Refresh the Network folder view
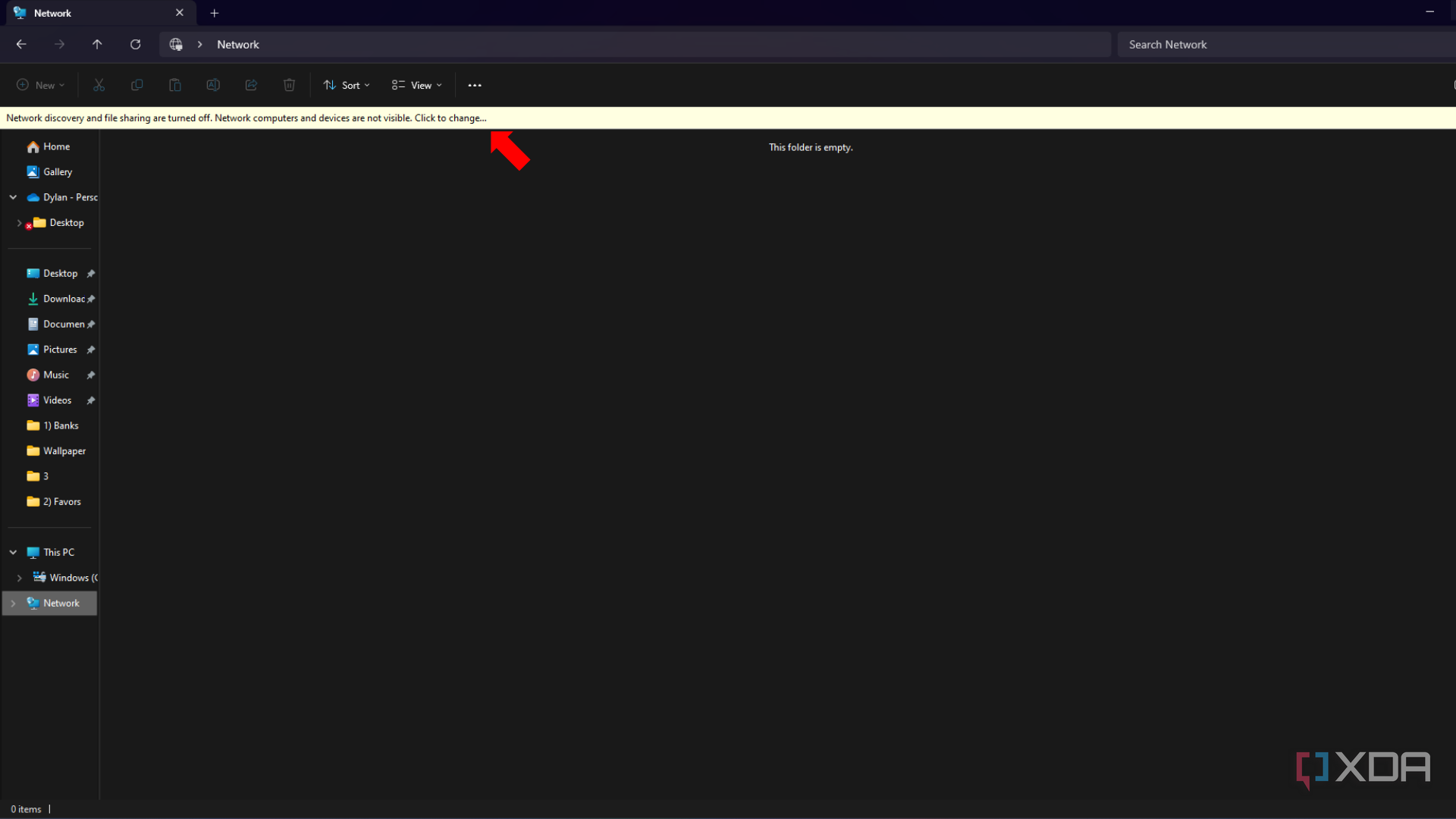The height and width of the screenshot is (819, 1456). click(135, 45)
